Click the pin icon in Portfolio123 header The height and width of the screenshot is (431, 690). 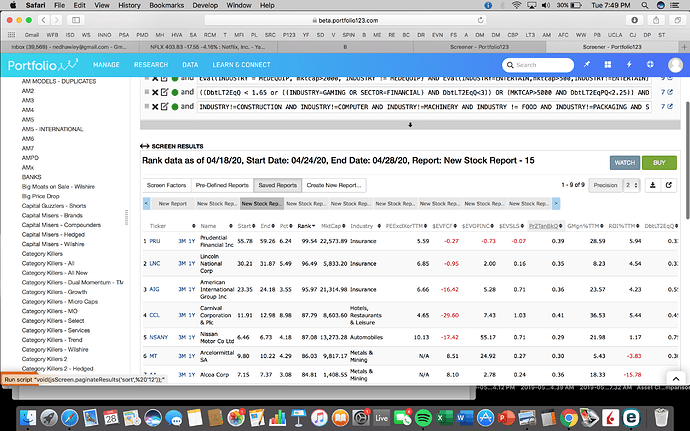coord(587,65)
